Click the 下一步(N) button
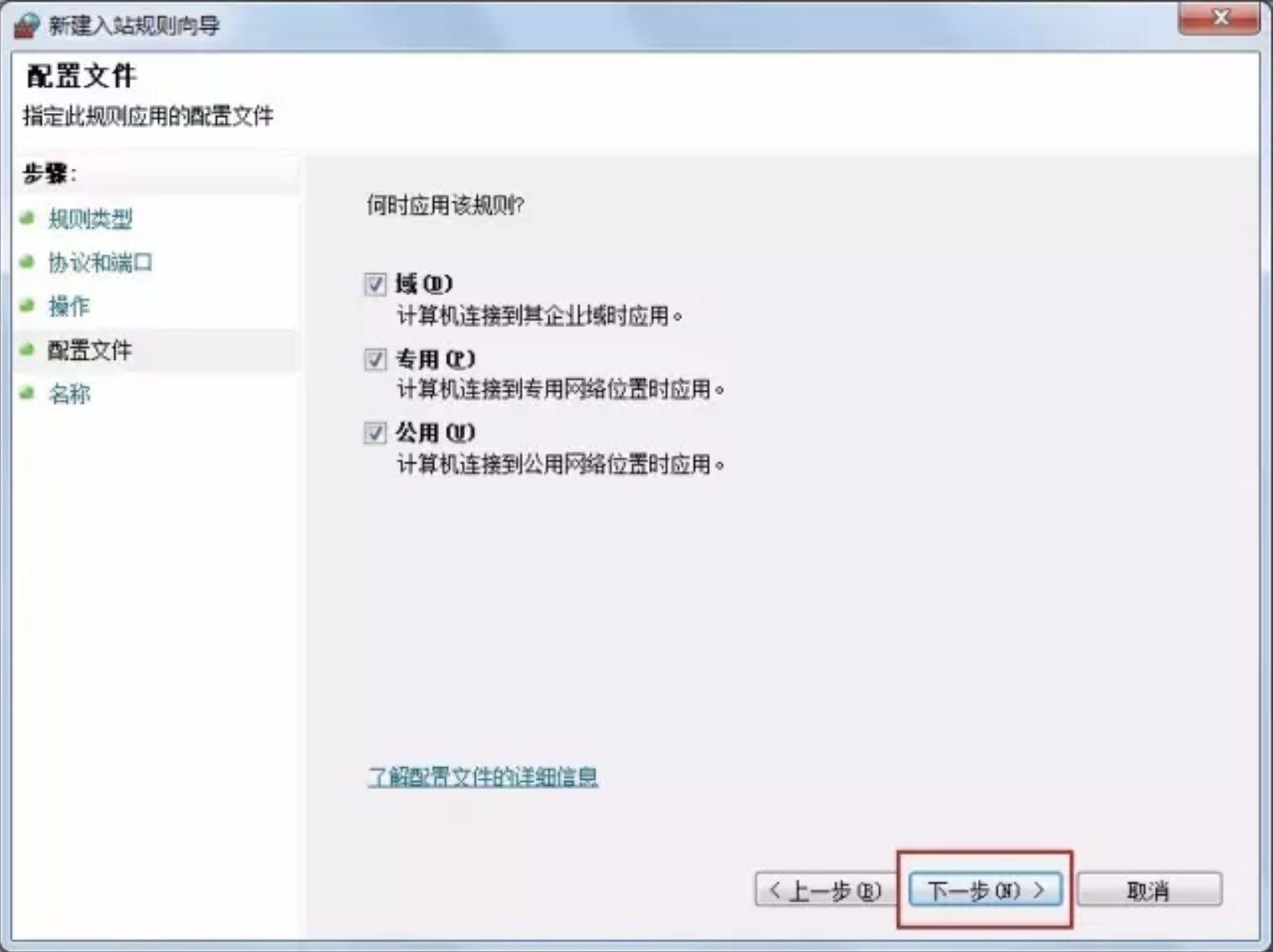The width and height of the screenshot is (1273, 952). coord(985,890)
